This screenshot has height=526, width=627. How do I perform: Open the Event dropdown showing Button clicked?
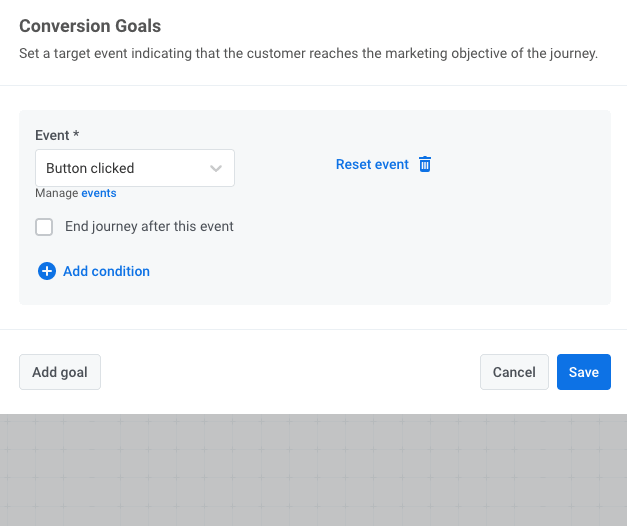coord(134,168)
